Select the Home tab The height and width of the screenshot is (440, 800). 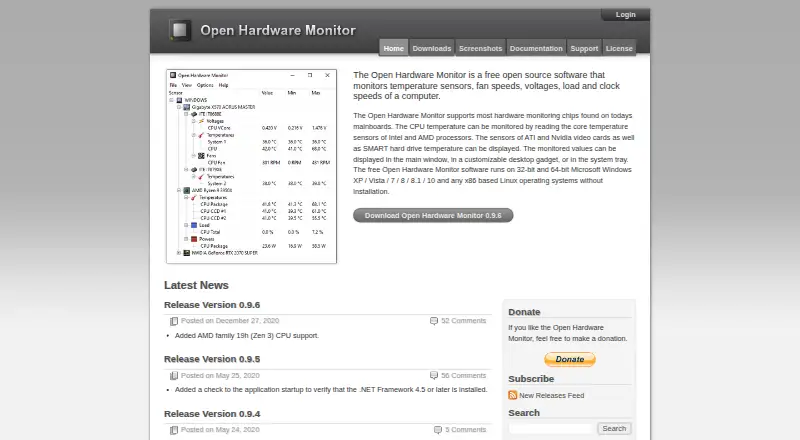(x=393, y=48)
